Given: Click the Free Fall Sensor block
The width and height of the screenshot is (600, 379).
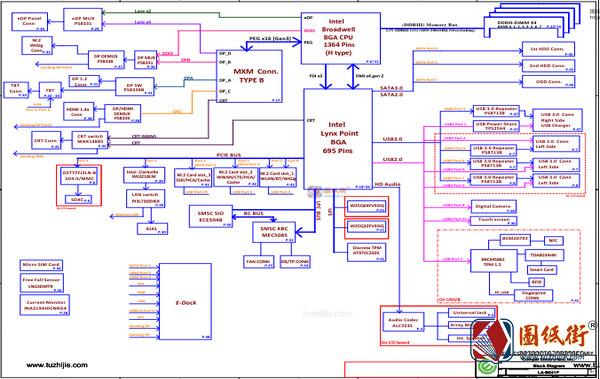Looking at the screenshot, I should click(x=41, y=283).
